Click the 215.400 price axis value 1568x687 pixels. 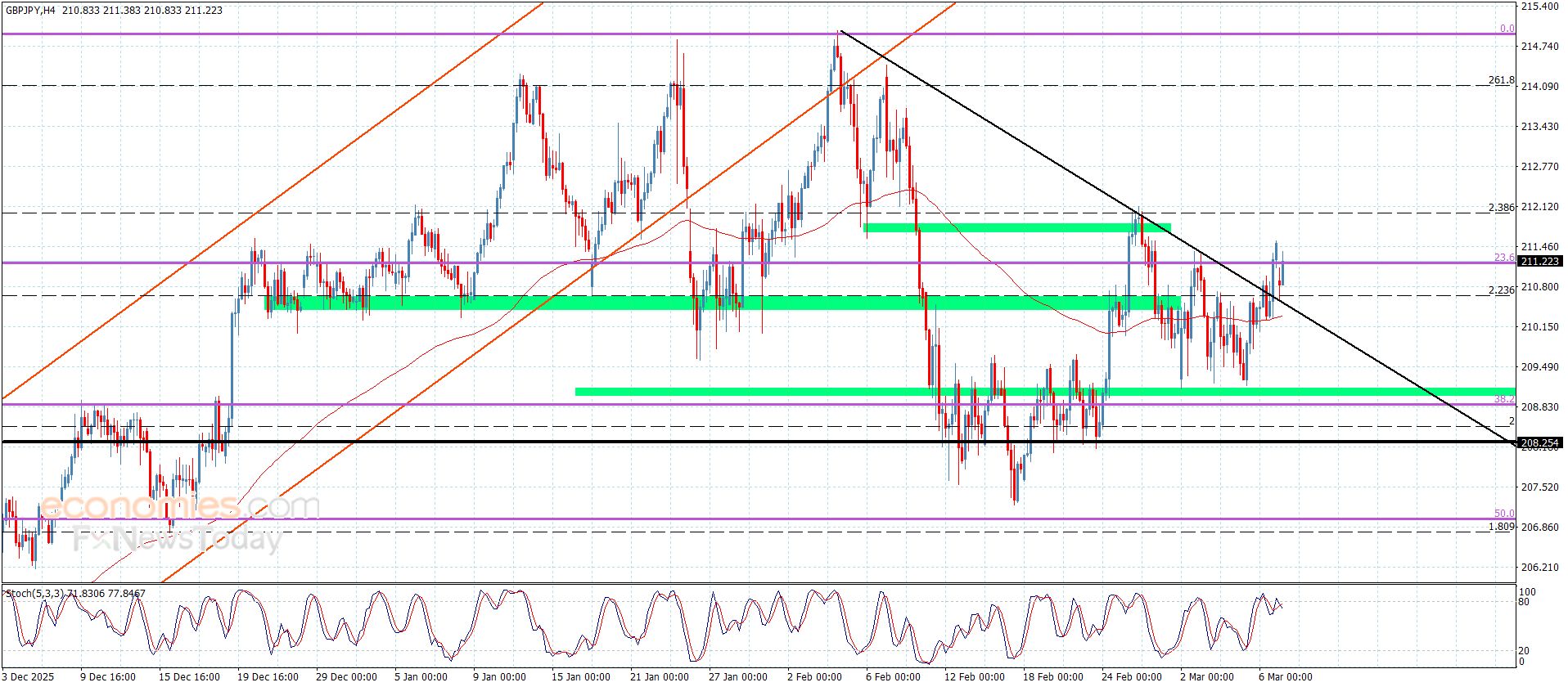(1539, 7)
